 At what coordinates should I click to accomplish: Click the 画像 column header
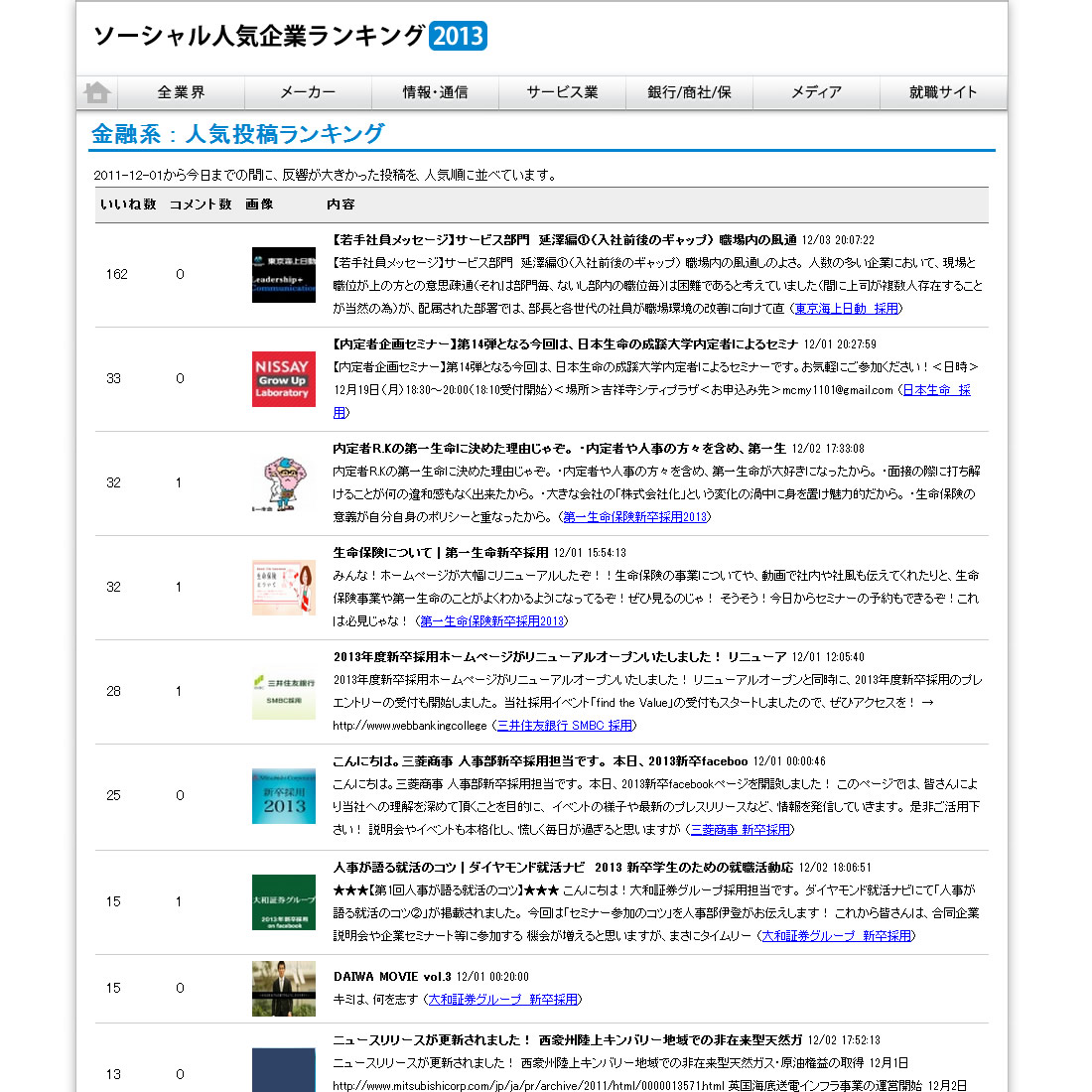(x=259, y=205)
